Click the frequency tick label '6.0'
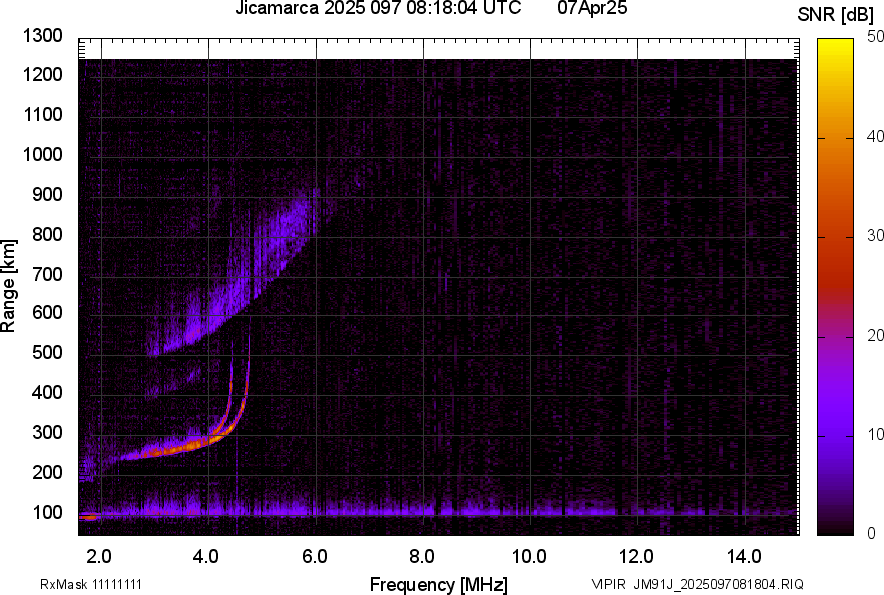 click(x=315, y=556)
